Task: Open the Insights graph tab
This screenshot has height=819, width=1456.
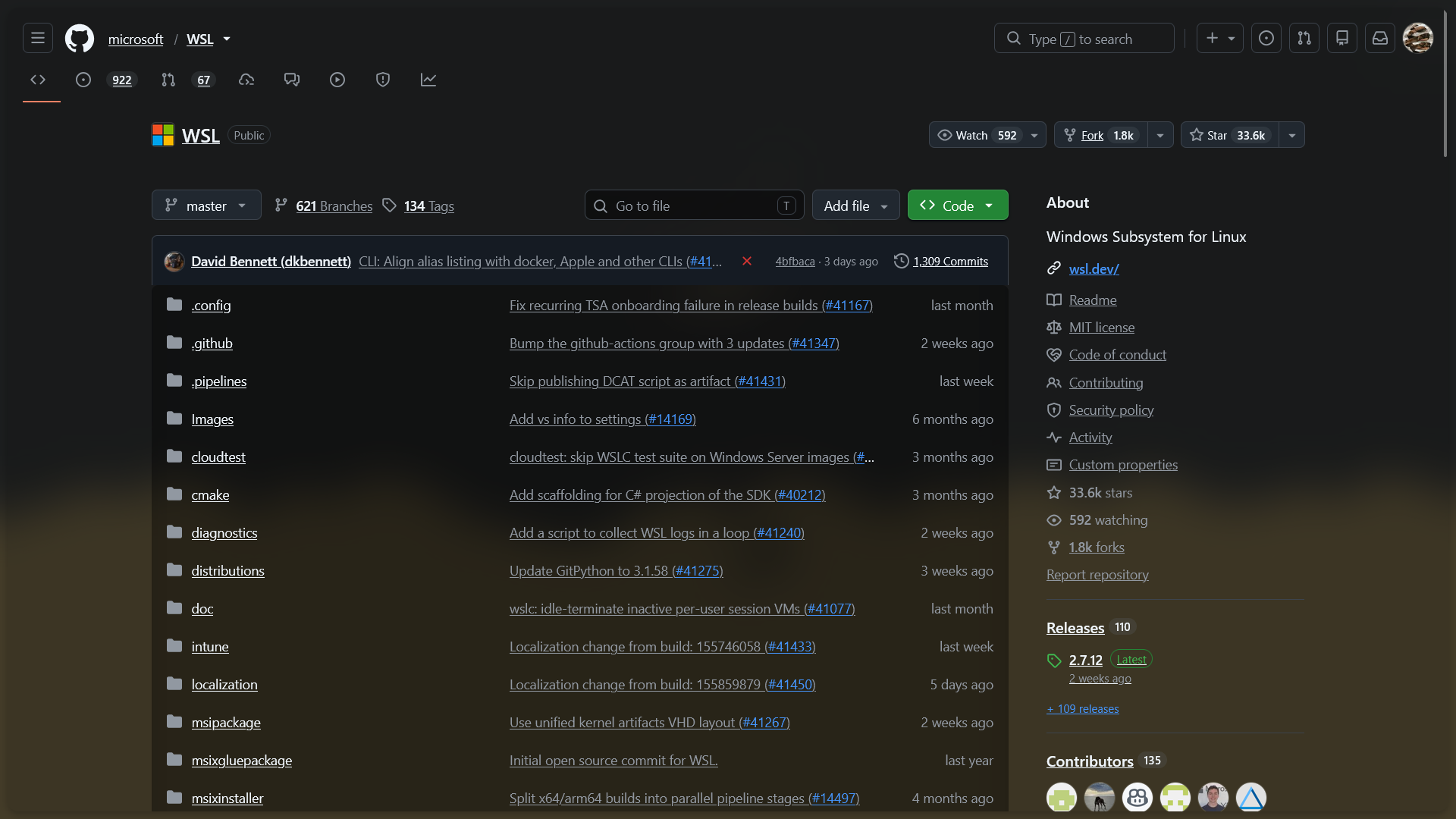Action: pyautogui.click(x=428, y=80)
